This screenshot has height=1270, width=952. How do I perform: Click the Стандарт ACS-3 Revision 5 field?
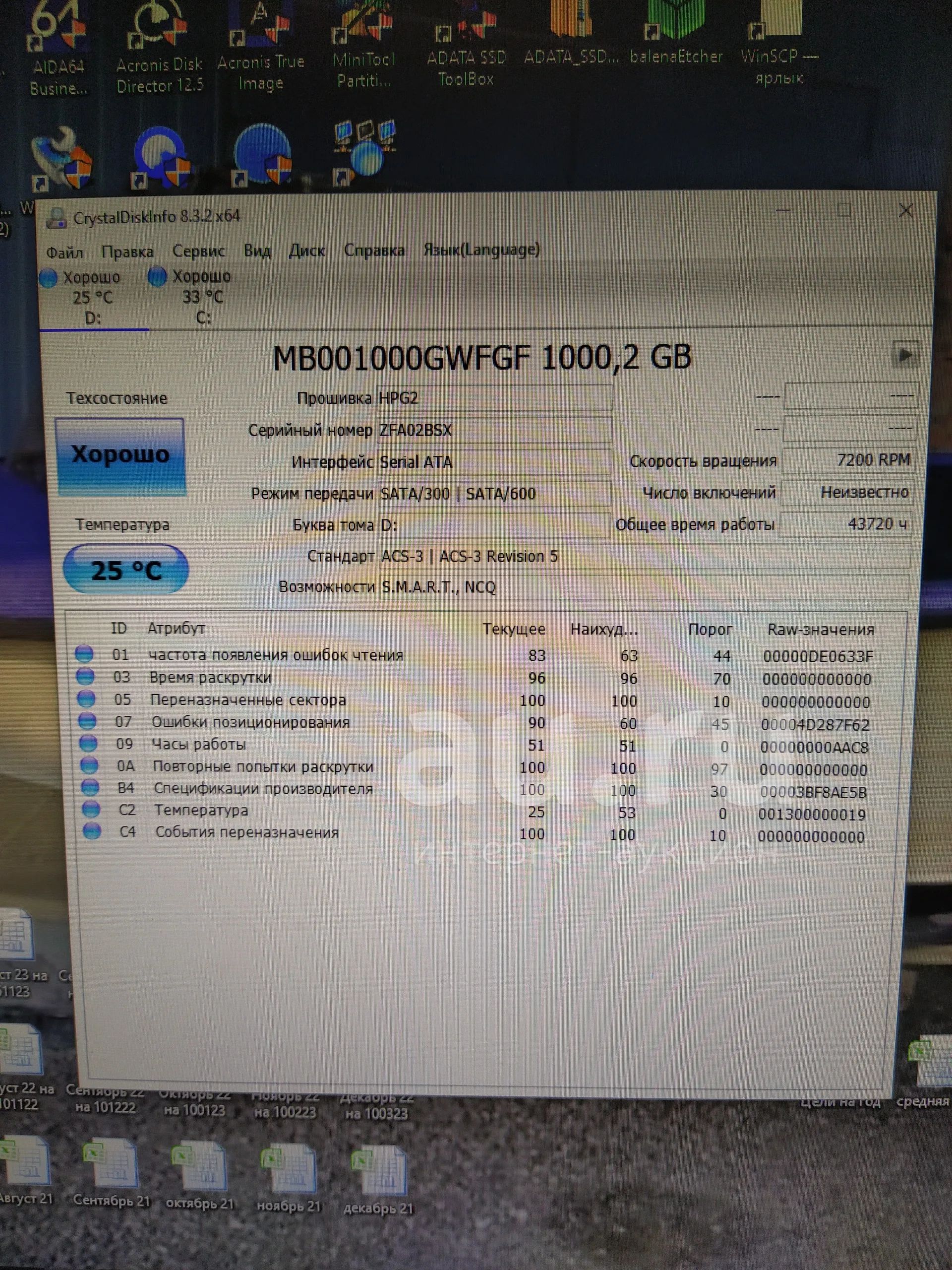[x=645, y=556]
